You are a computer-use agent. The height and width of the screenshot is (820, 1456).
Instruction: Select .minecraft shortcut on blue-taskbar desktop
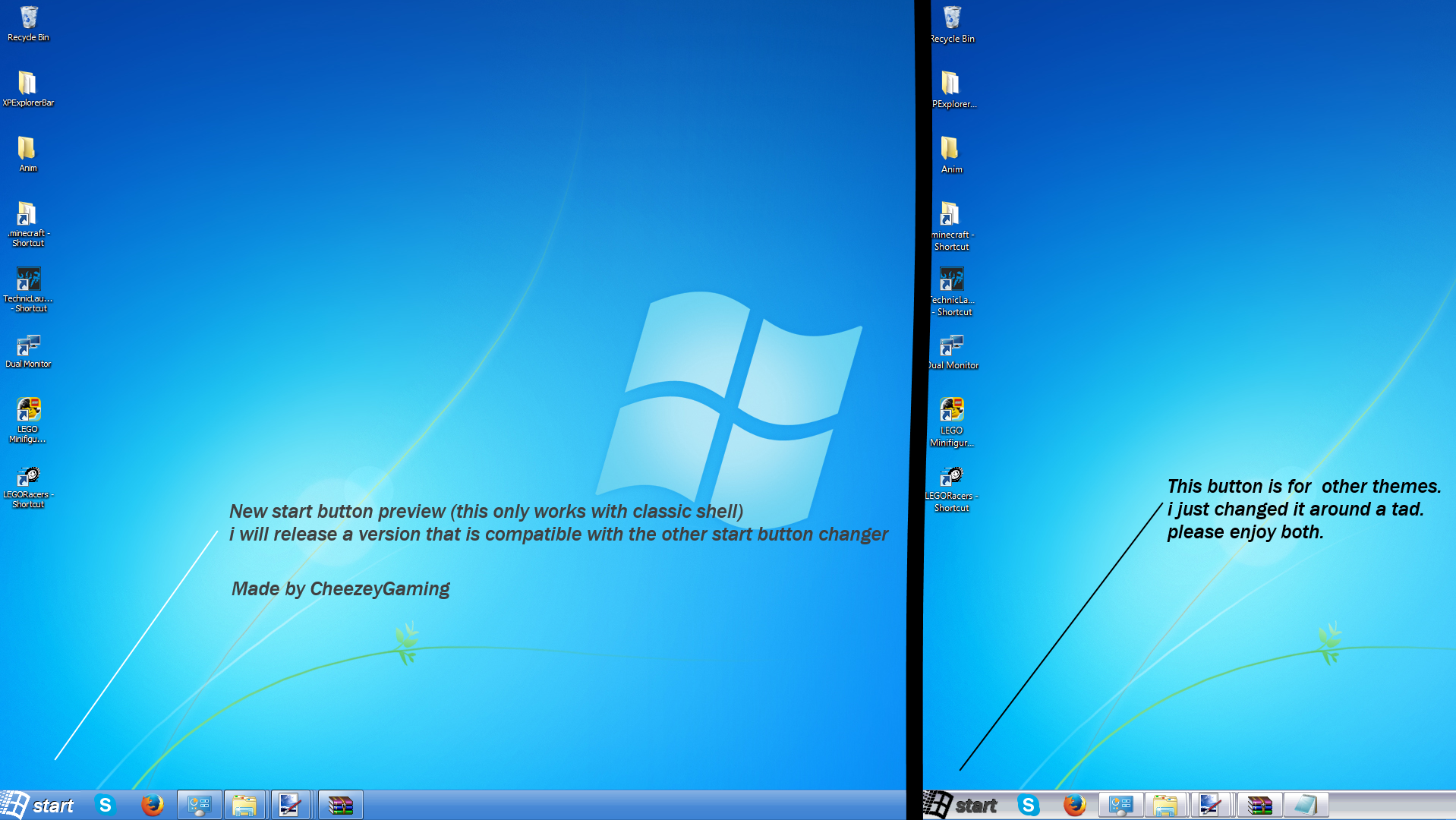(x=28, y=224)
